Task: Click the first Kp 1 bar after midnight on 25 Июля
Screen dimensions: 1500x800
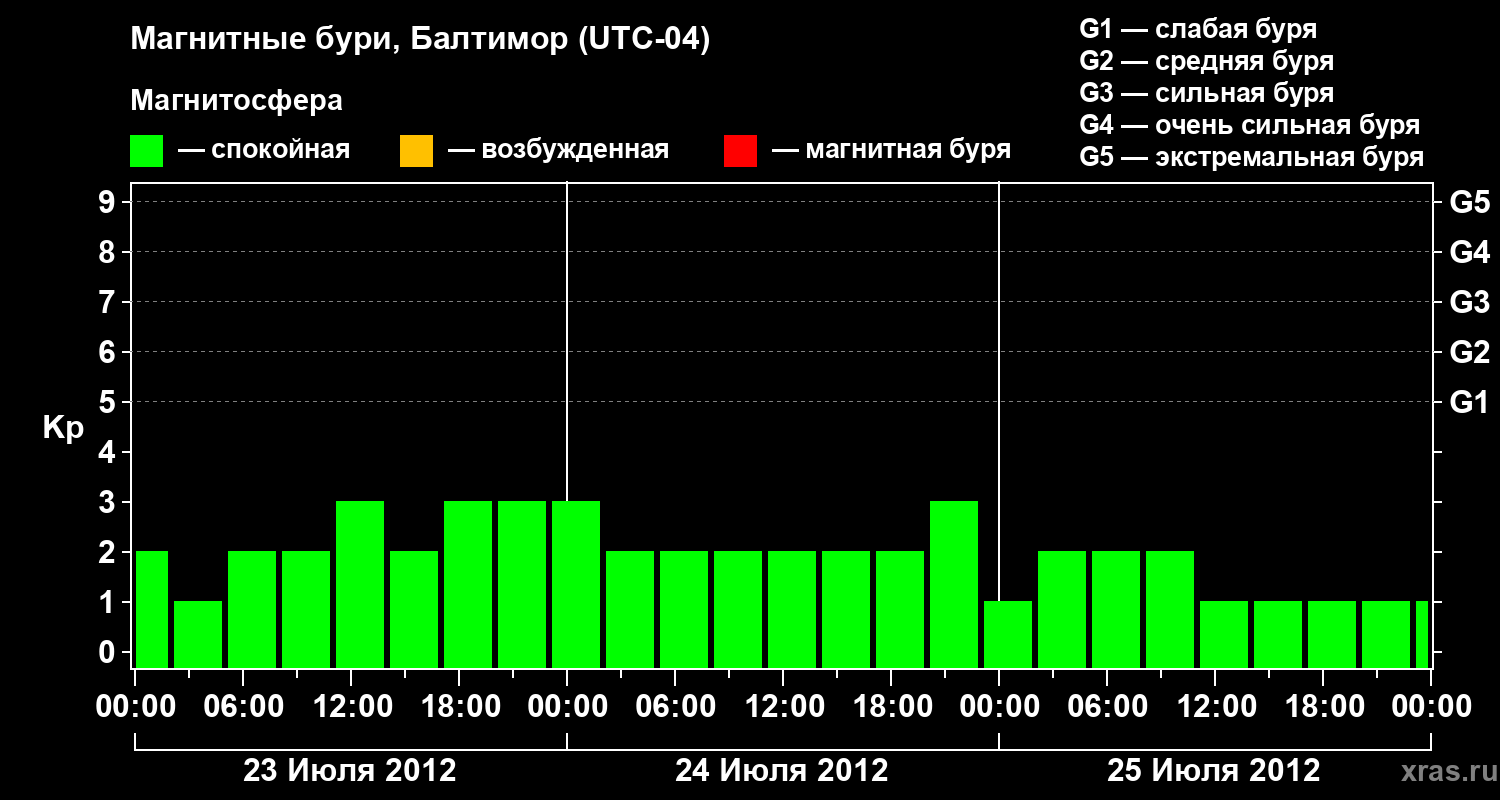Action: coord(1008,634)
